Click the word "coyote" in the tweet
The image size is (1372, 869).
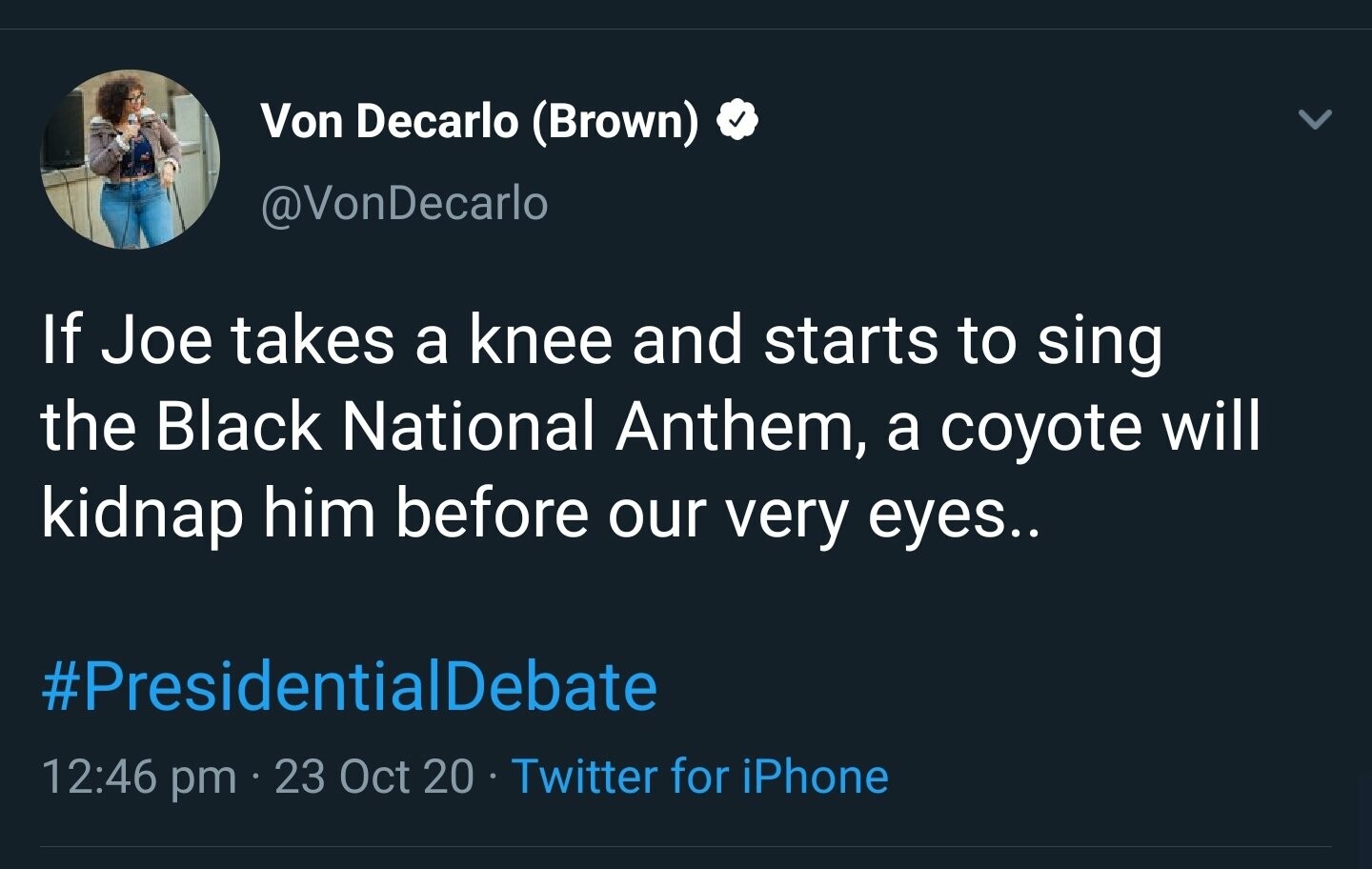(1040, 427)
